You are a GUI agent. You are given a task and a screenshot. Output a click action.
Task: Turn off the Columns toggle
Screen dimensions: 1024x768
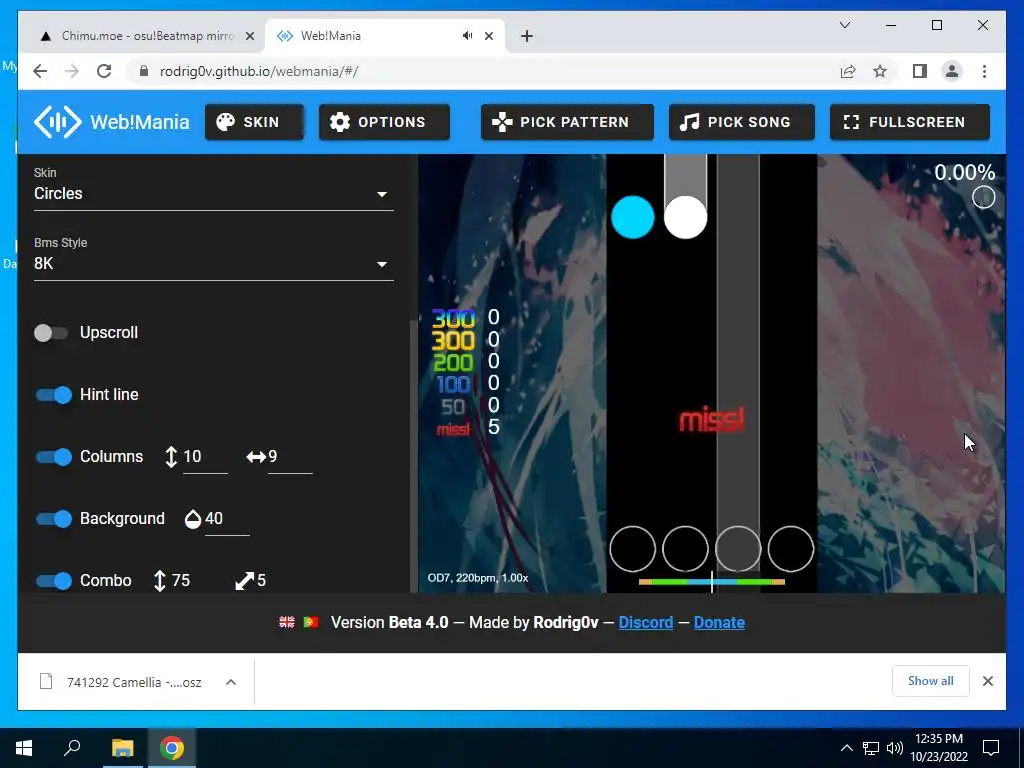point(54,457)
